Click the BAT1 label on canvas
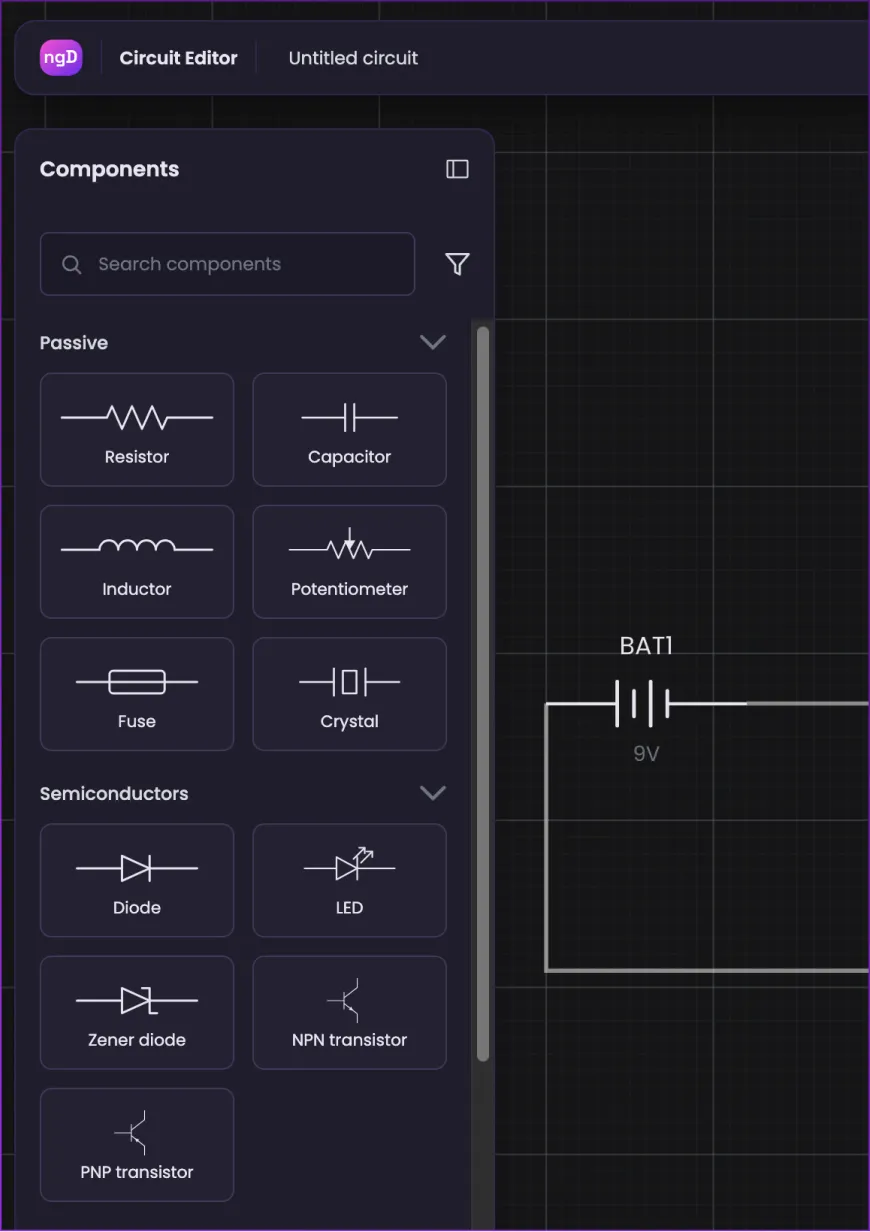 coord(646,646)
